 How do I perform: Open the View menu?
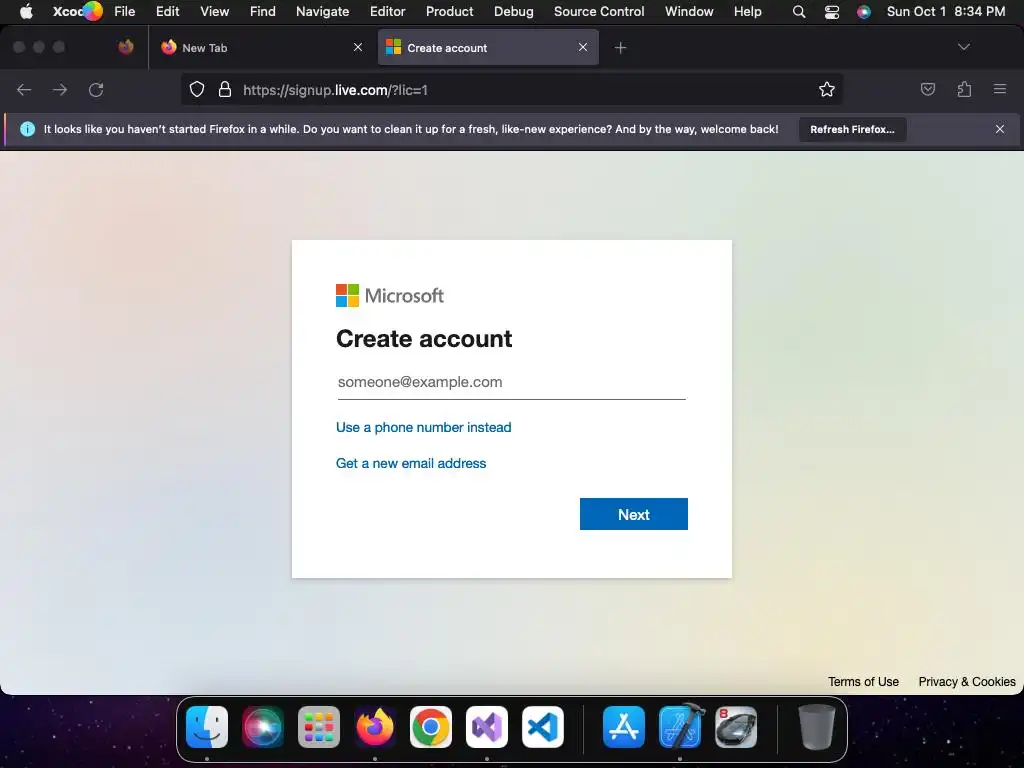tap(214, 11)
